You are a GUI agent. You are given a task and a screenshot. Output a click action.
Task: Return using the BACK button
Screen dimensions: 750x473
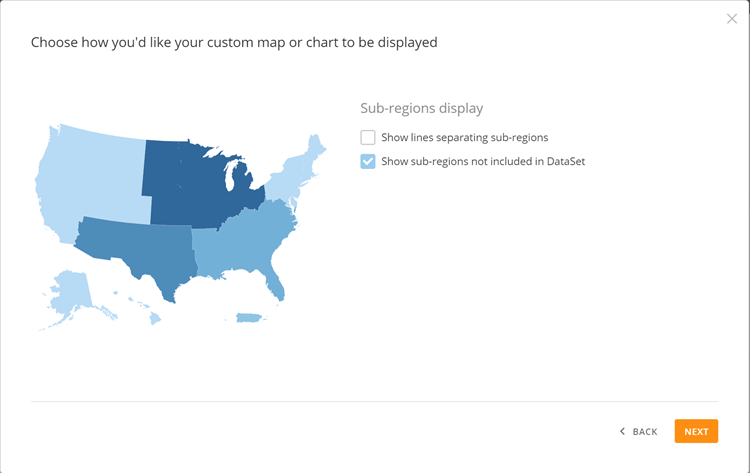click(x=639, y=431)
